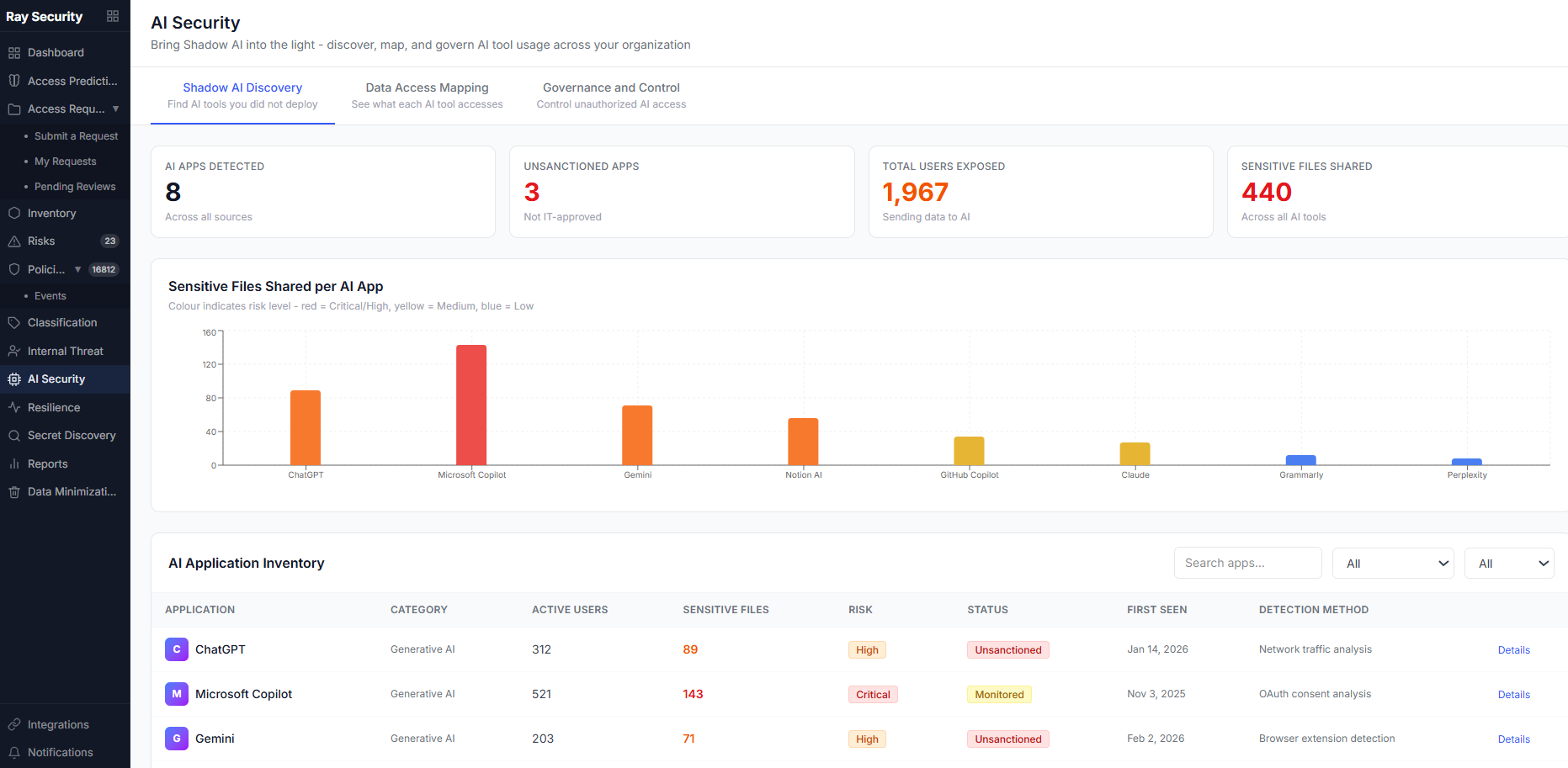This screenshot has width=1568, height=768.
Task: Open the second All filter dropdown at right
Action: tap(1510, 564)
